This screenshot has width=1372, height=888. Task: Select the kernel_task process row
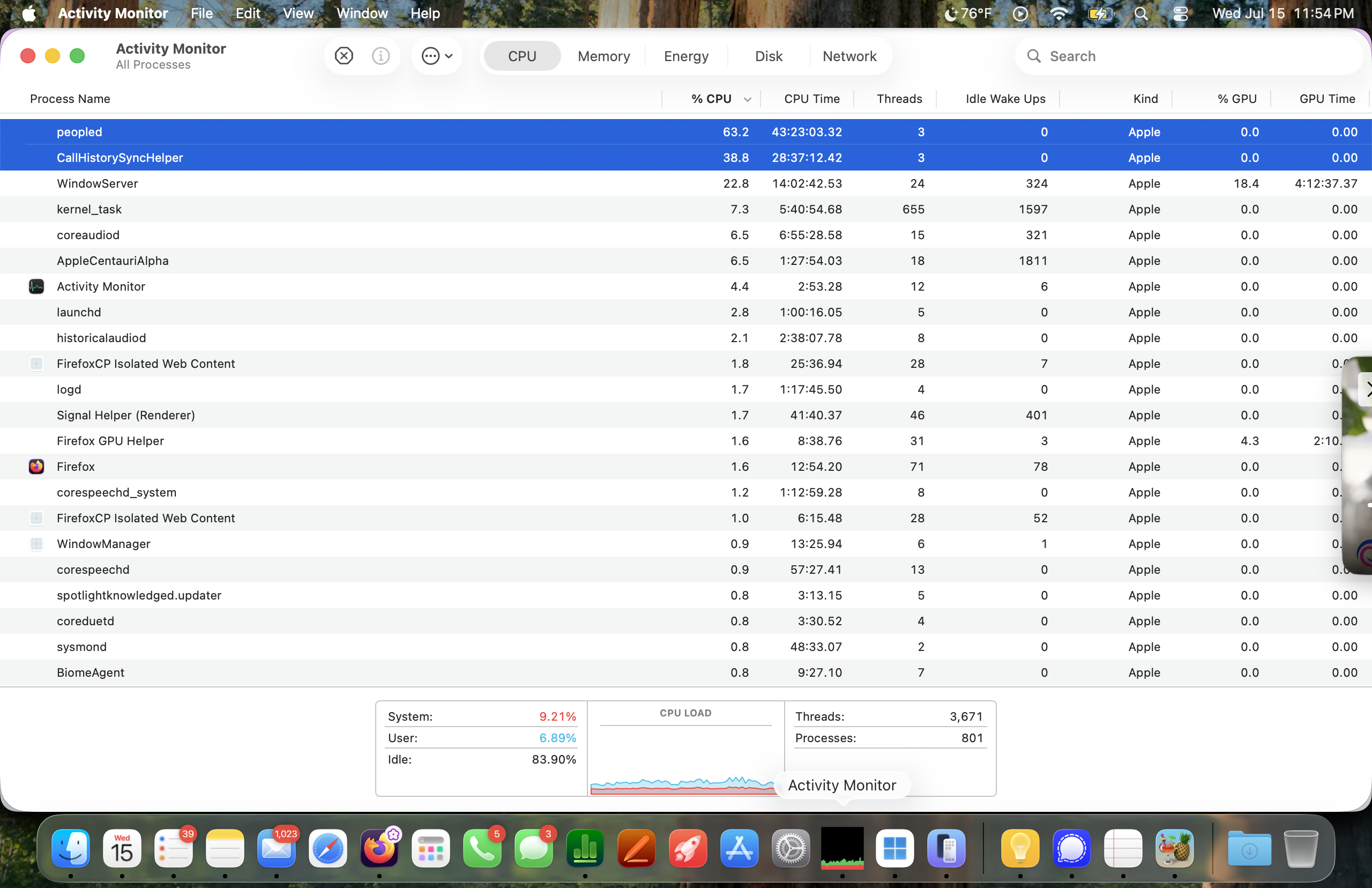685,209
